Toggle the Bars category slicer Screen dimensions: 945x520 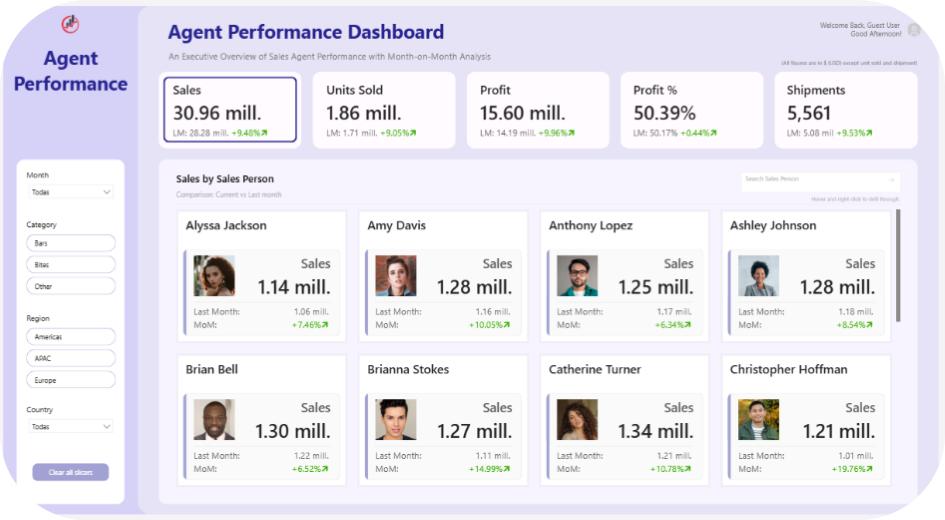click(71, 243)
